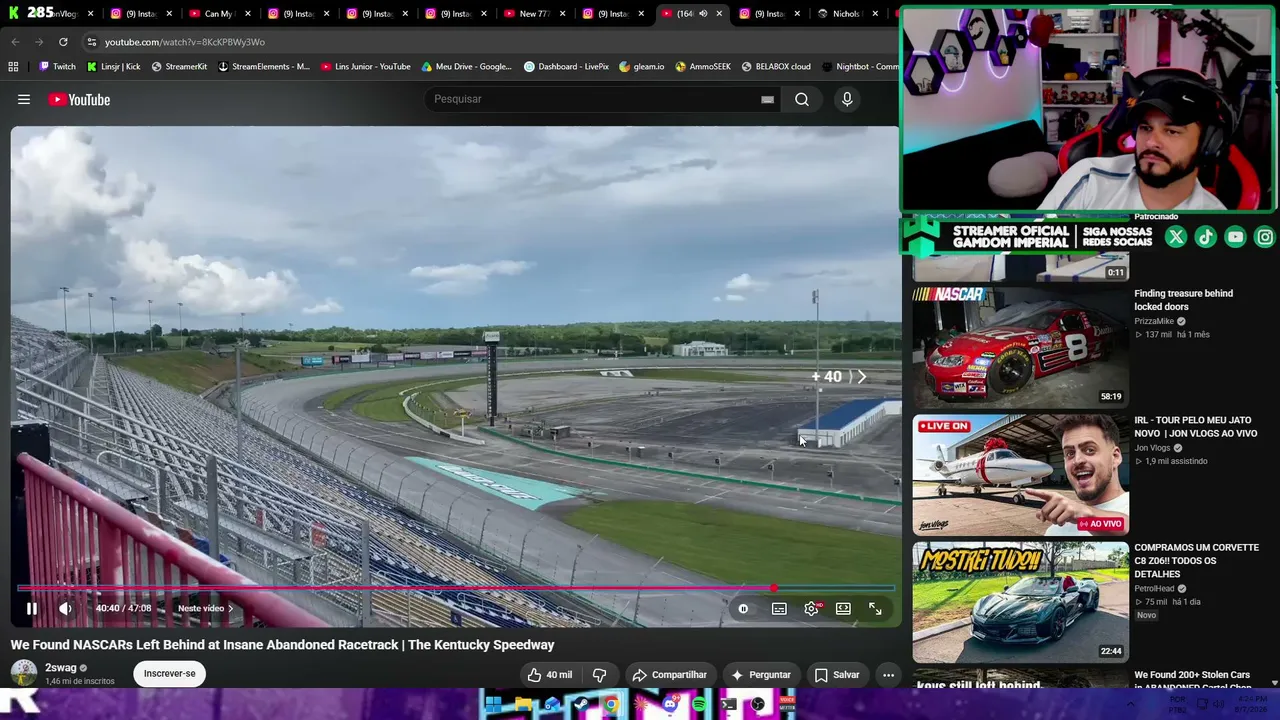This screenshot has height=720, width=1280.
Task: Open the NASCAR number 8 car thumbnail
Action: point(1020,346)
